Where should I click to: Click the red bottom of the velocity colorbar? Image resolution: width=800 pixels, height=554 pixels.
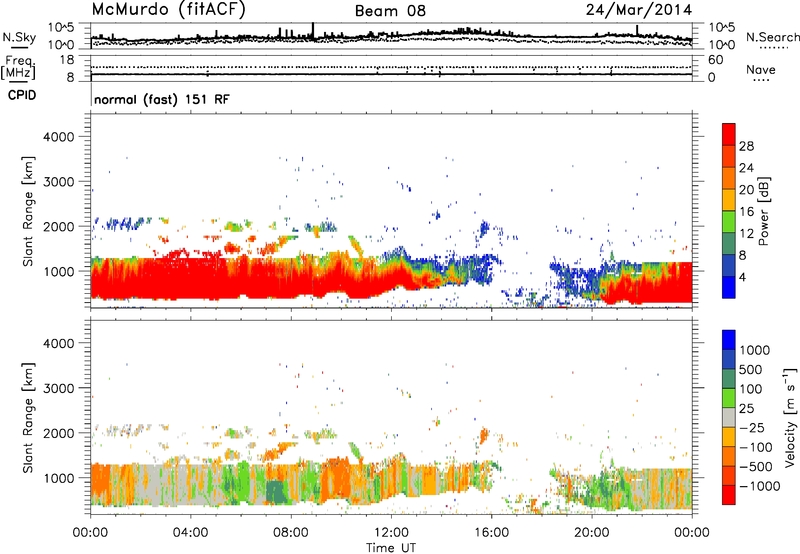(x=729, y=495)
